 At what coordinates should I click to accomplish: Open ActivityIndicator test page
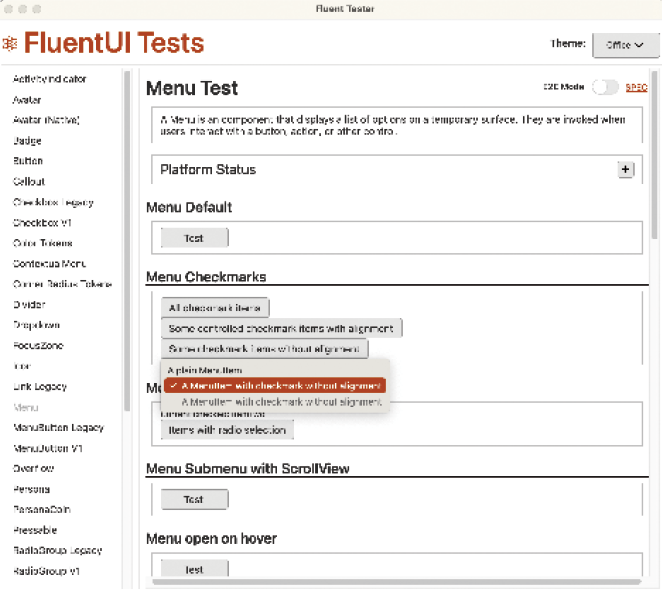tap(50, 79)
